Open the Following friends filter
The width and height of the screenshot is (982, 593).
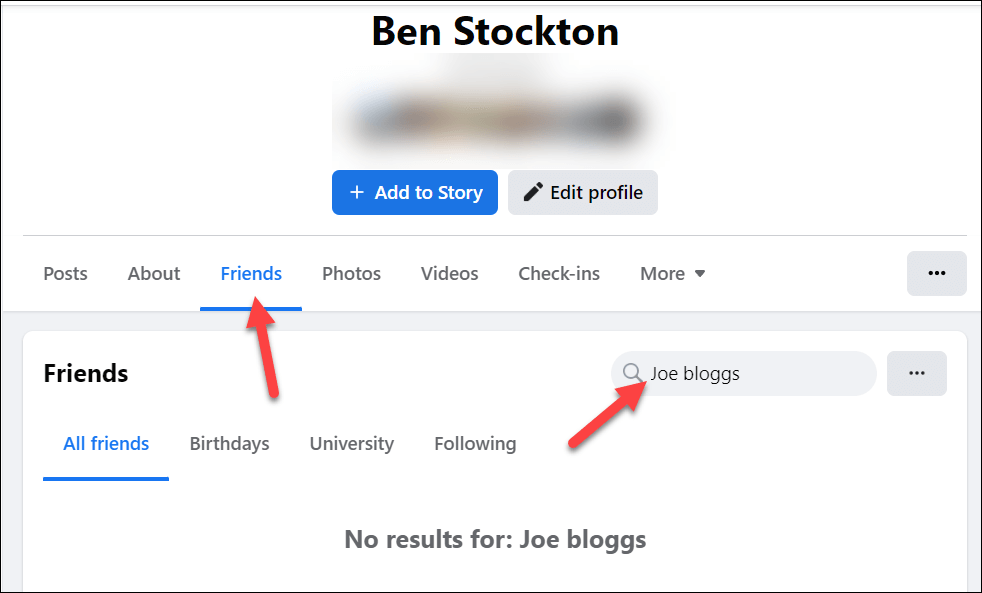tap(475, 443)
